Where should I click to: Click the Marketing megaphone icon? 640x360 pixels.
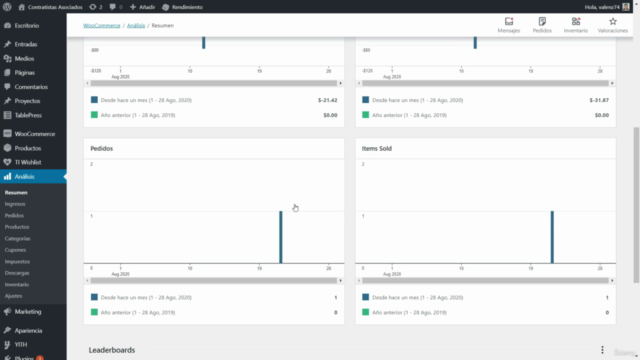pos(7,311)
